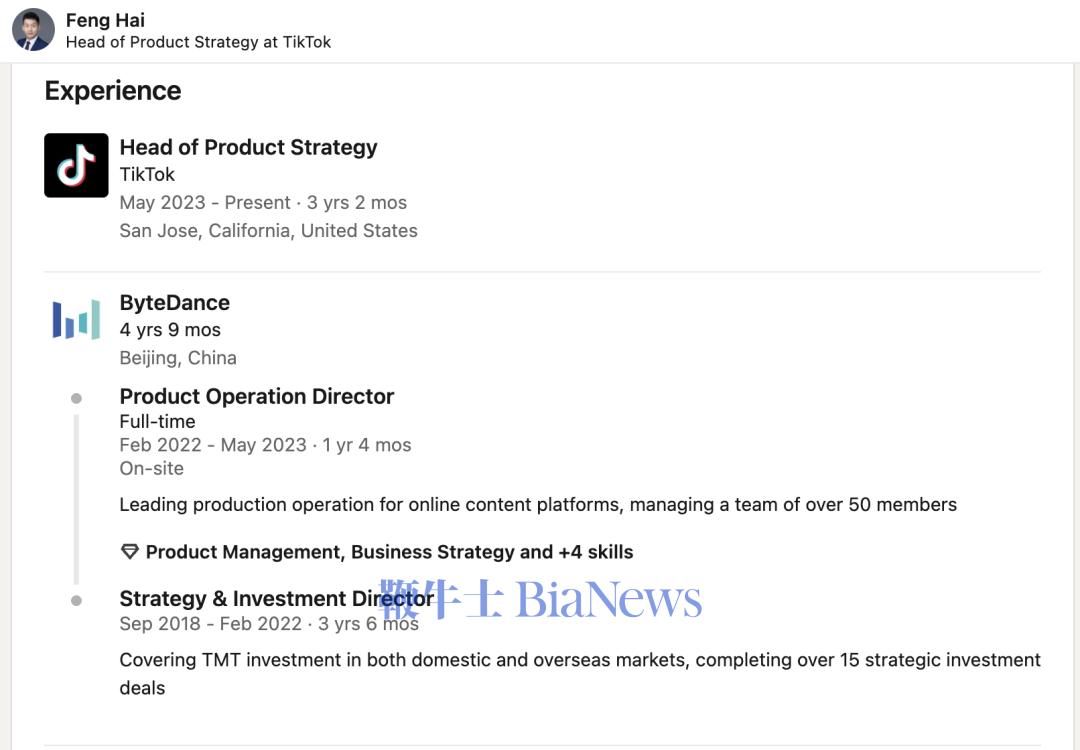
Task: Click the TikTok company logo
Action: coord(76,165)
